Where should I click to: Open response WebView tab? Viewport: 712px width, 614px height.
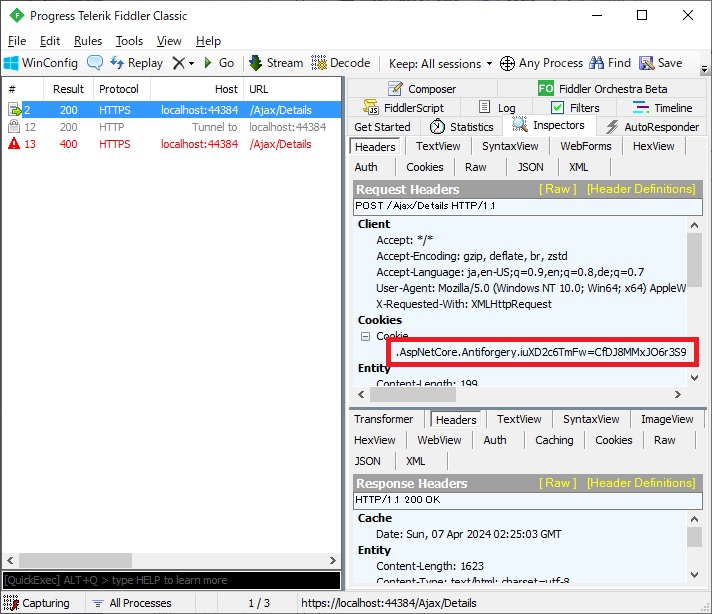439,440
